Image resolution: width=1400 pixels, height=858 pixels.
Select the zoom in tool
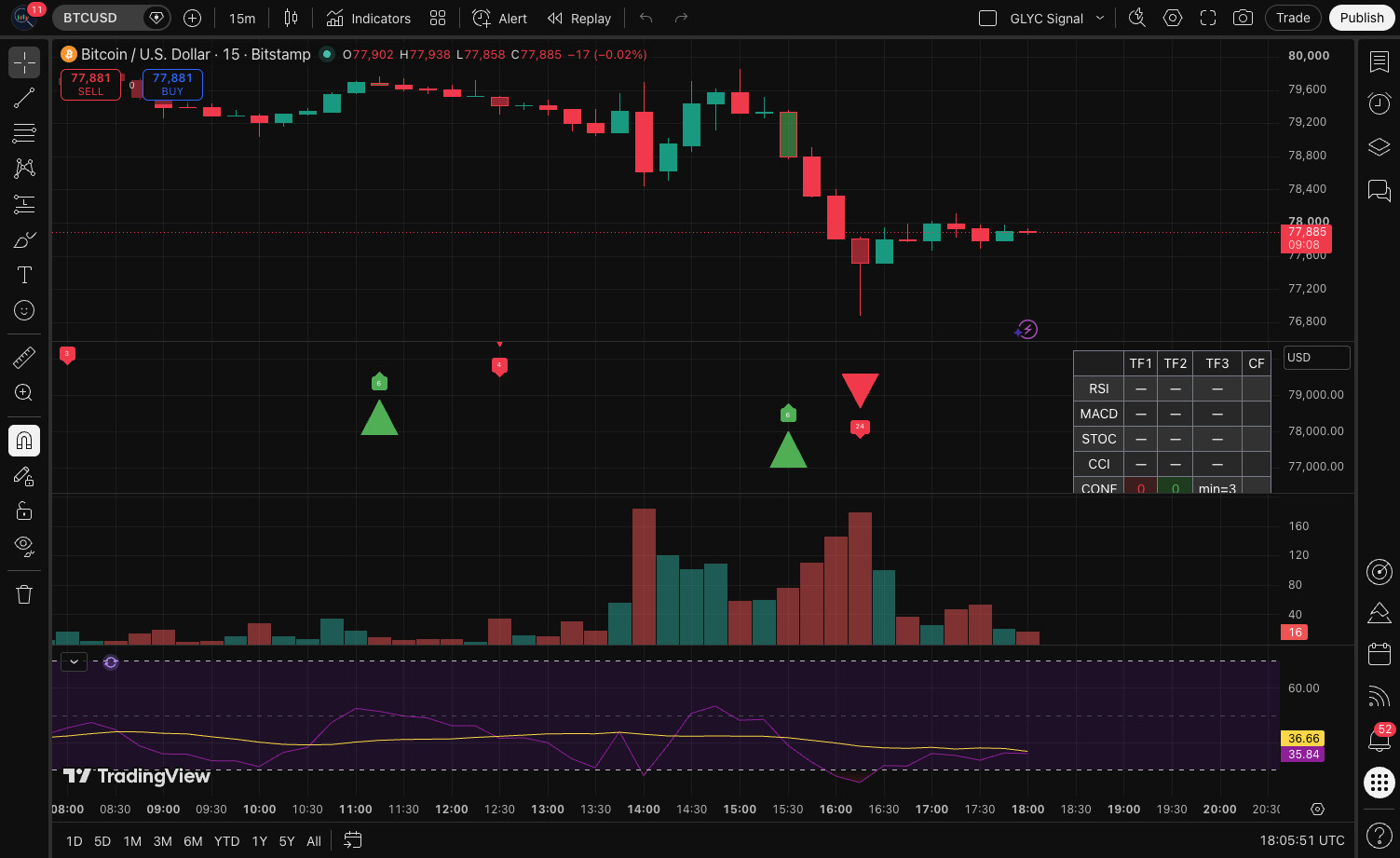[24, 392]
